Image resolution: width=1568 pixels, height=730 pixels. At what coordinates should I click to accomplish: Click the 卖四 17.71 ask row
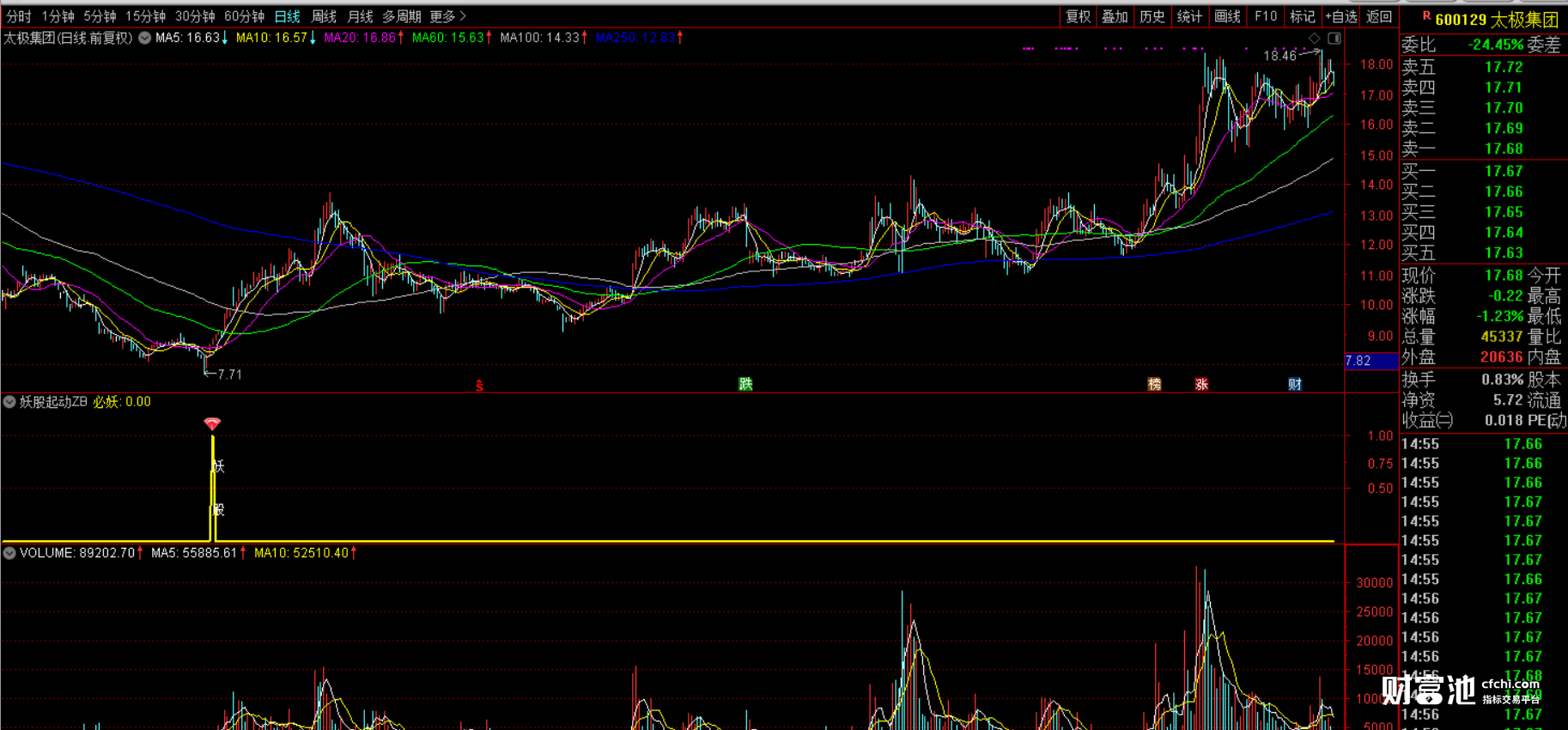coord(1483,88)
